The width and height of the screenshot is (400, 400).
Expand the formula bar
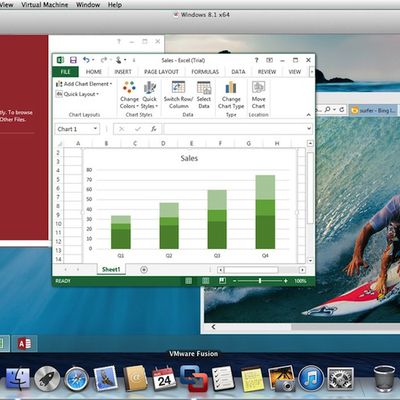coord(309,129)
